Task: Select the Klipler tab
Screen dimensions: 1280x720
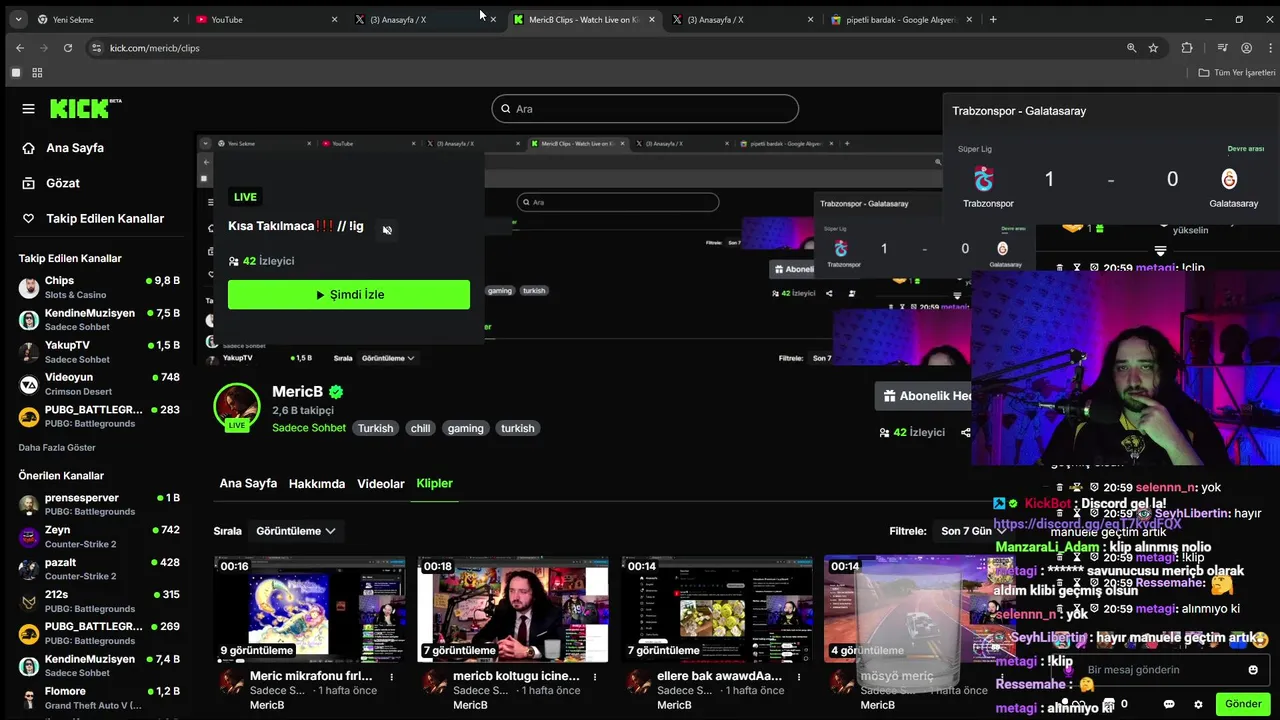Action: 435,484
